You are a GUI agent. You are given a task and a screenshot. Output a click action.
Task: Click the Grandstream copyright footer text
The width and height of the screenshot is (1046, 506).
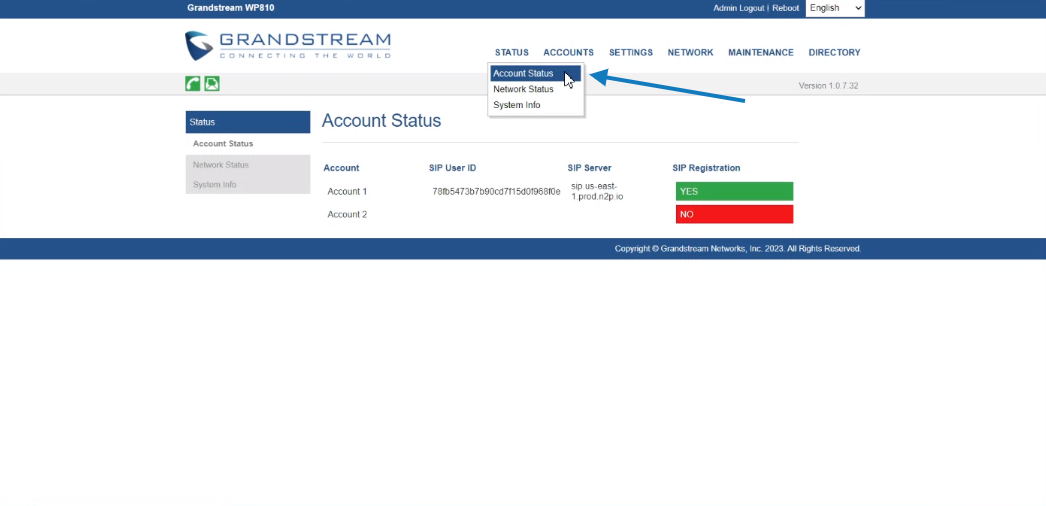click(738, 249)
